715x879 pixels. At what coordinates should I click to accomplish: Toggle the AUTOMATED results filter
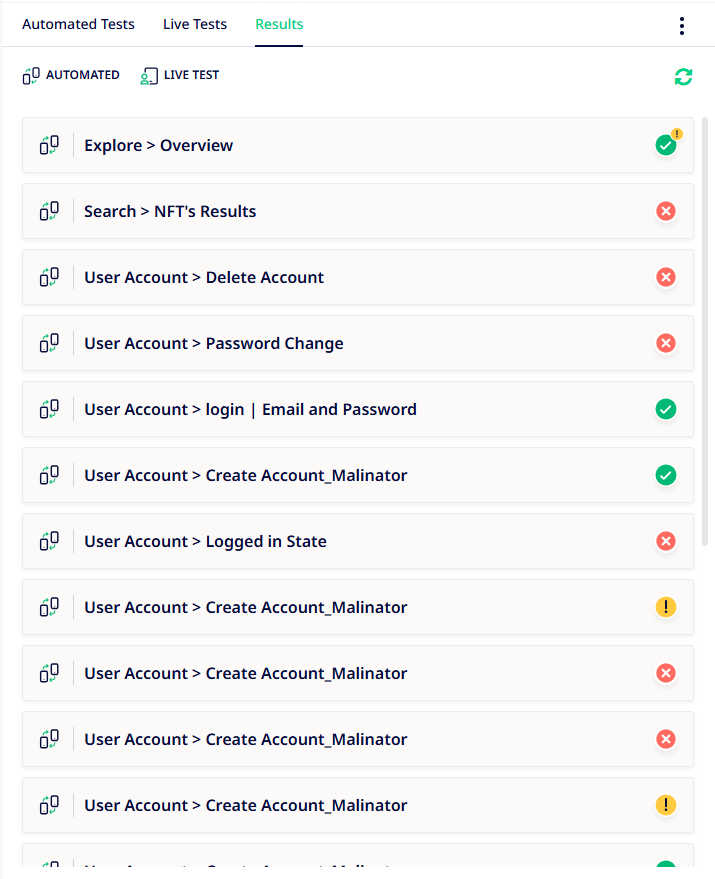pos(71,75)
